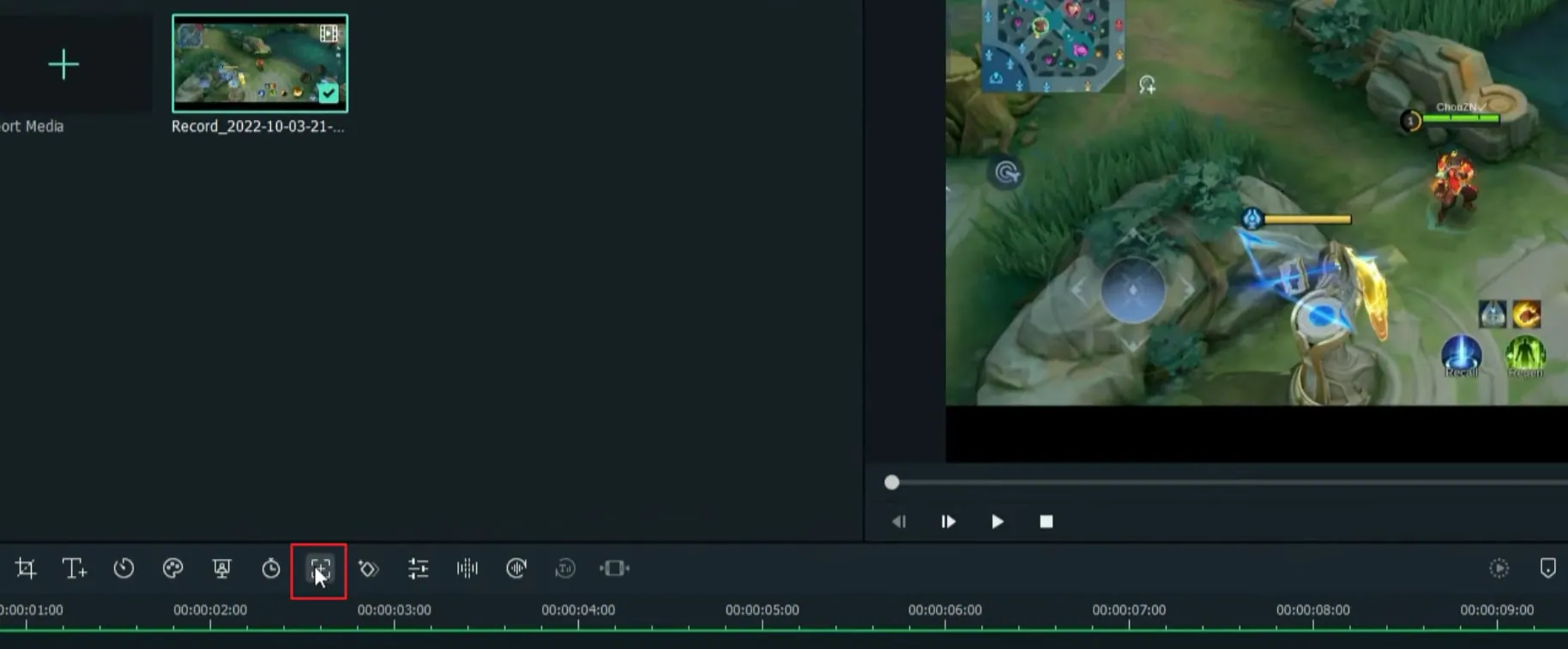This screenshot has width=1568, height=649.
Task: Click the Render Preview icon at toolbar right
Action: [1499, 568]
